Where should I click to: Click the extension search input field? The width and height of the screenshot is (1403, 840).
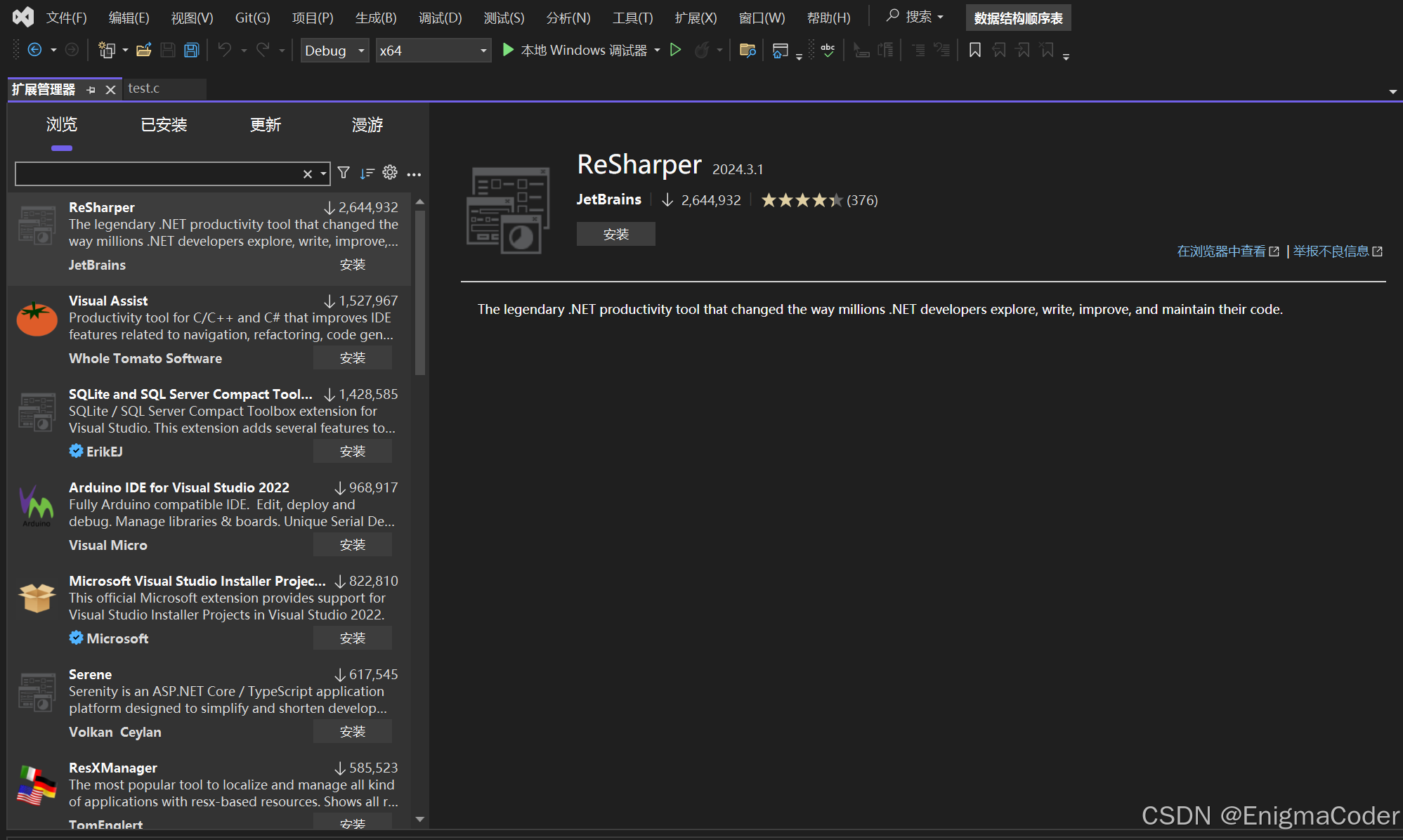pyautogui.click(x=158, y=173)
